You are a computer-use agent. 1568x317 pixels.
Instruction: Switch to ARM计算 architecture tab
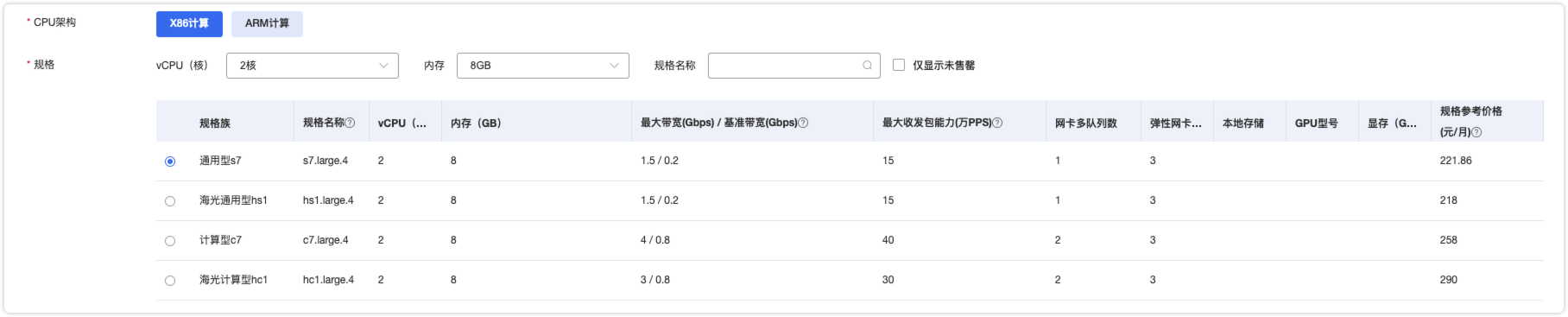pos(267,23)
